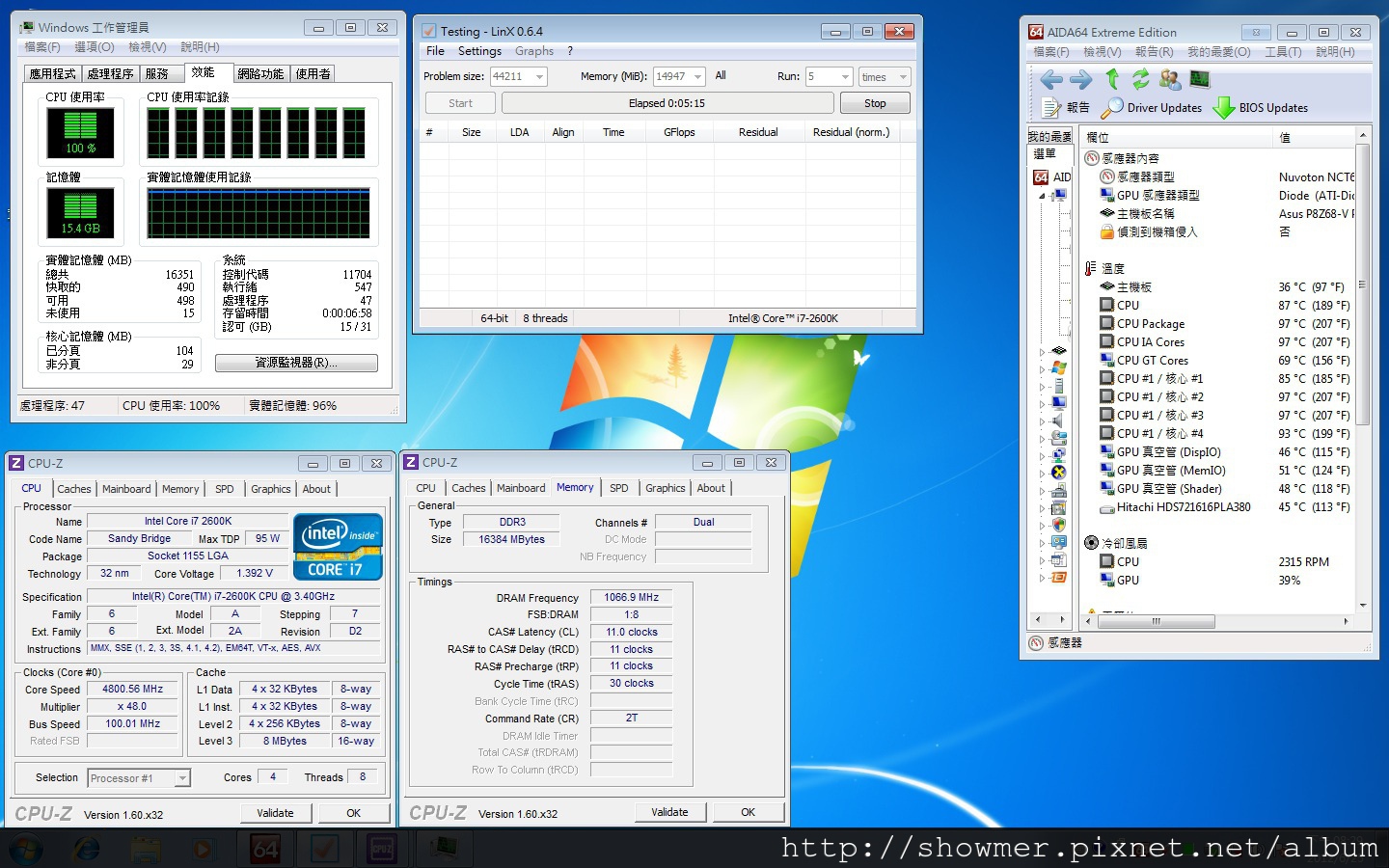Viewport: 1389px width, 868px height.
Task: Click Validate in CPU-Z processor window
Action: (x=275, y=813)
